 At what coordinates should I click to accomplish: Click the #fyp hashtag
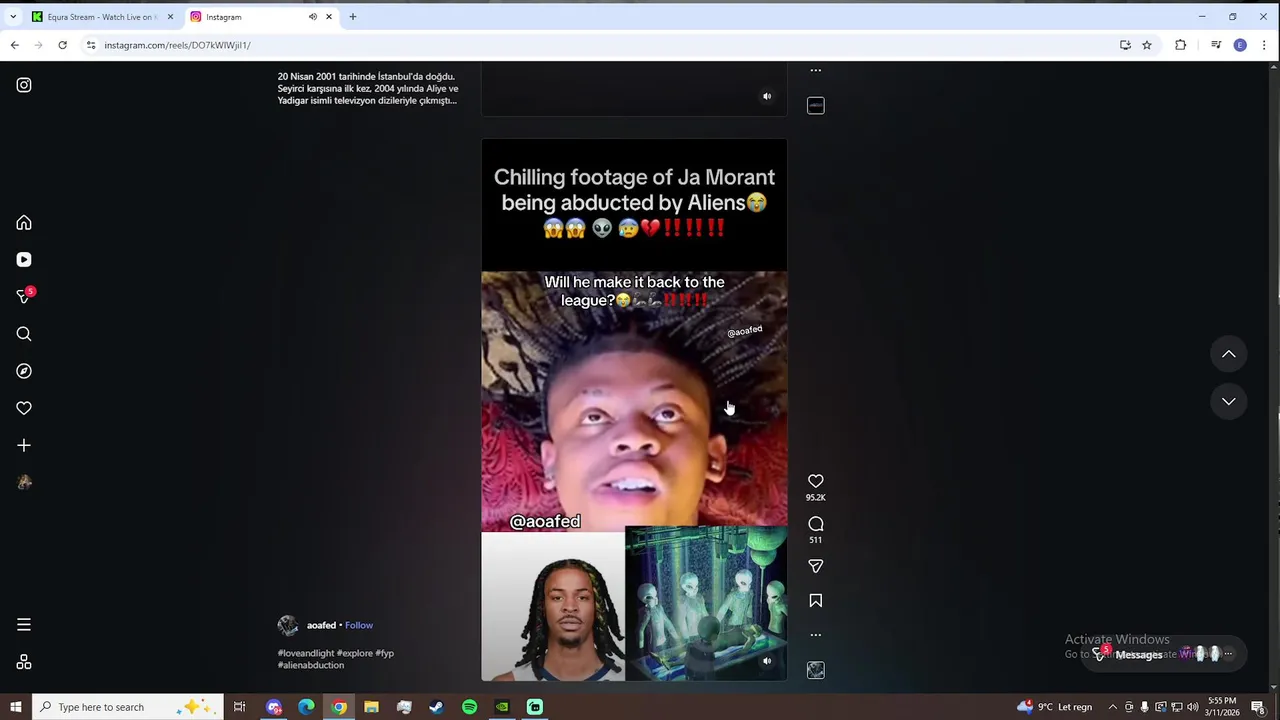[385, 653]
